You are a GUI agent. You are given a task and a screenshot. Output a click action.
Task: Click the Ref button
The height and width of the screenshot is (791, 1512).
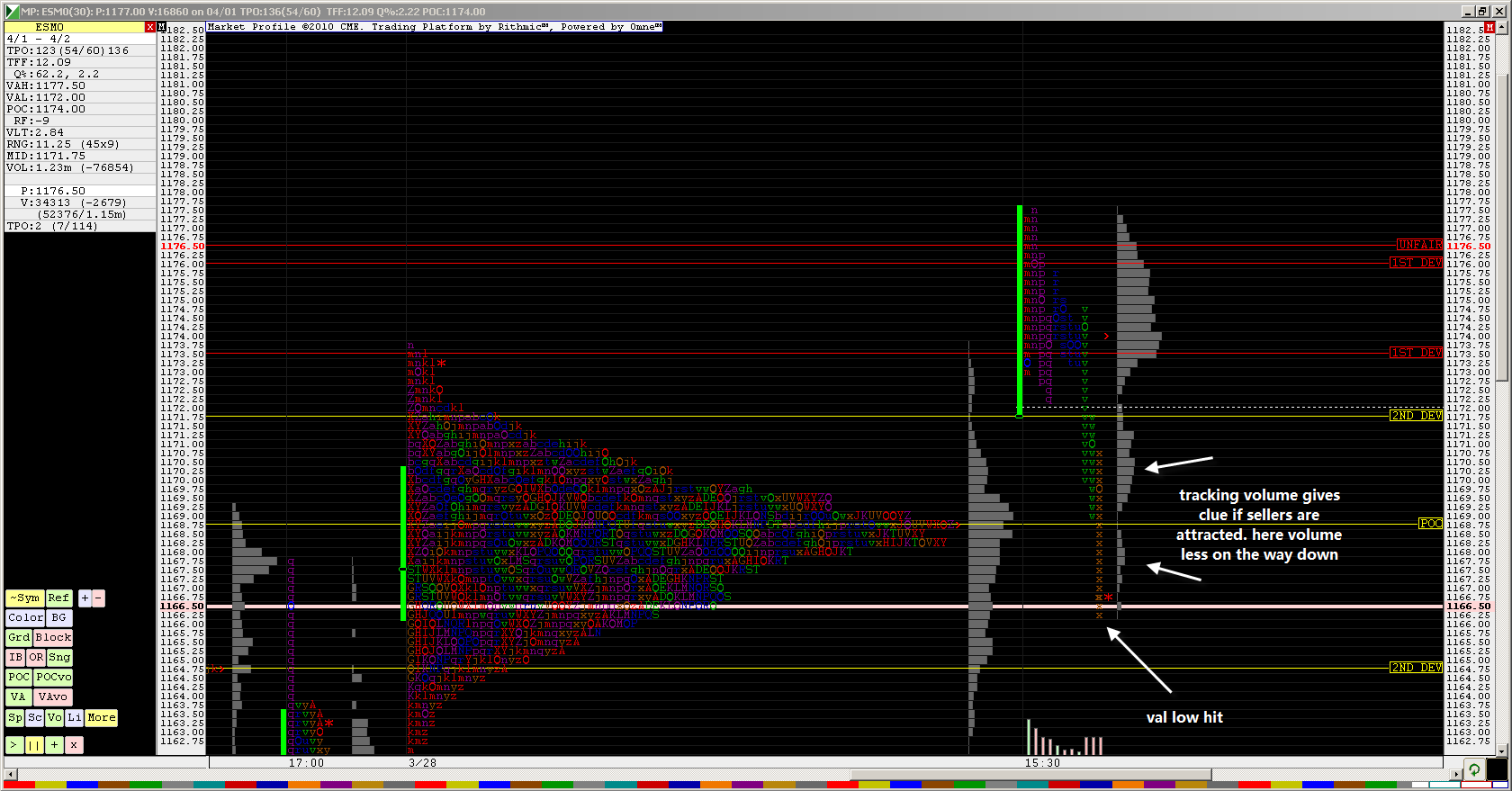point(58,598)
